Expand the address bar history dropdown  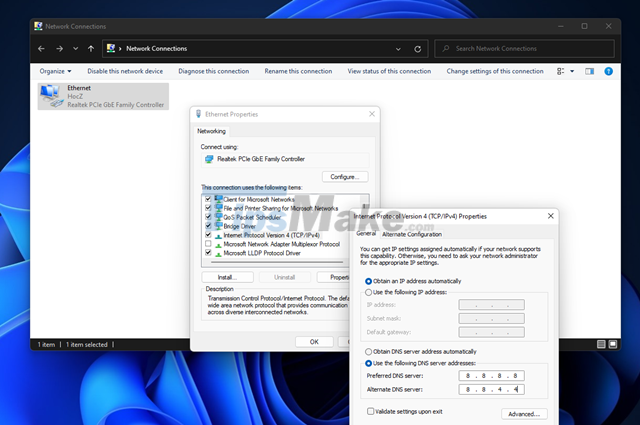pos(398,49)
